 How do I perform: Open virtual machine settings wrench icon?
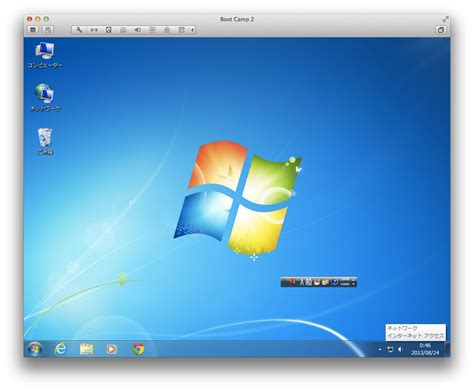[x=79, y=30]
